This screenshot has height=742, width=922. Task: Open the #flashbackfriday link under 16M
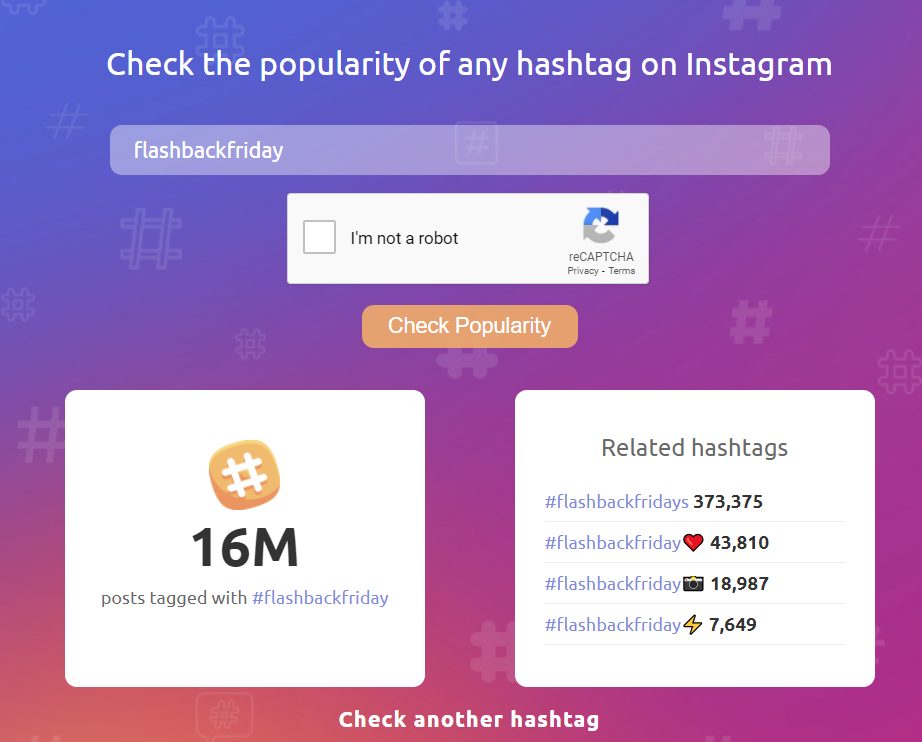point(320,598)
